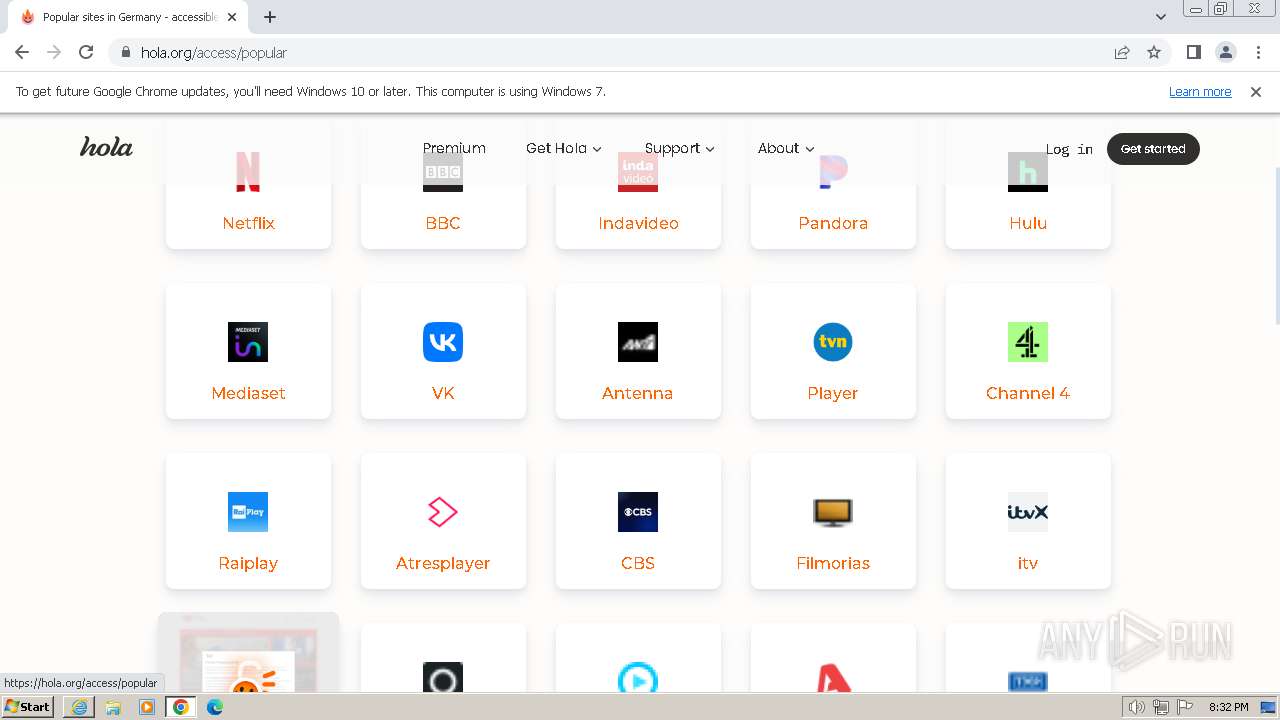1280x720 pixels.
Task: Open the Channel 4 logo icon
Action: pos(1028,342)
